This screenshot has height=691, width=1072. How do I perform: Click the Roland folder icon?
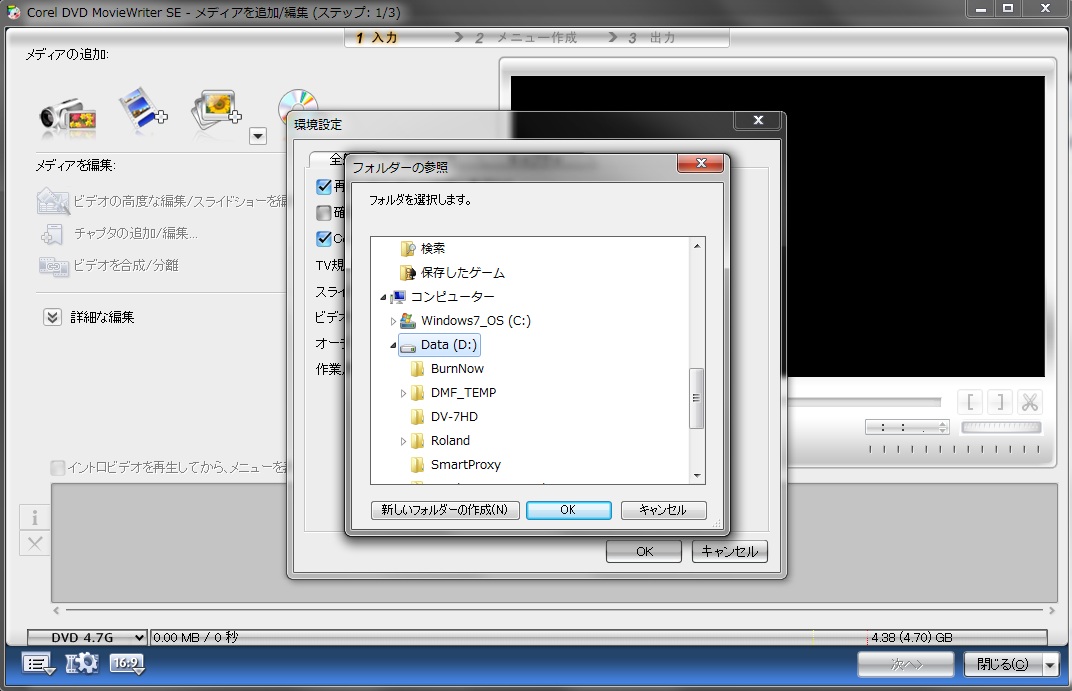click(x=418, y=441)
